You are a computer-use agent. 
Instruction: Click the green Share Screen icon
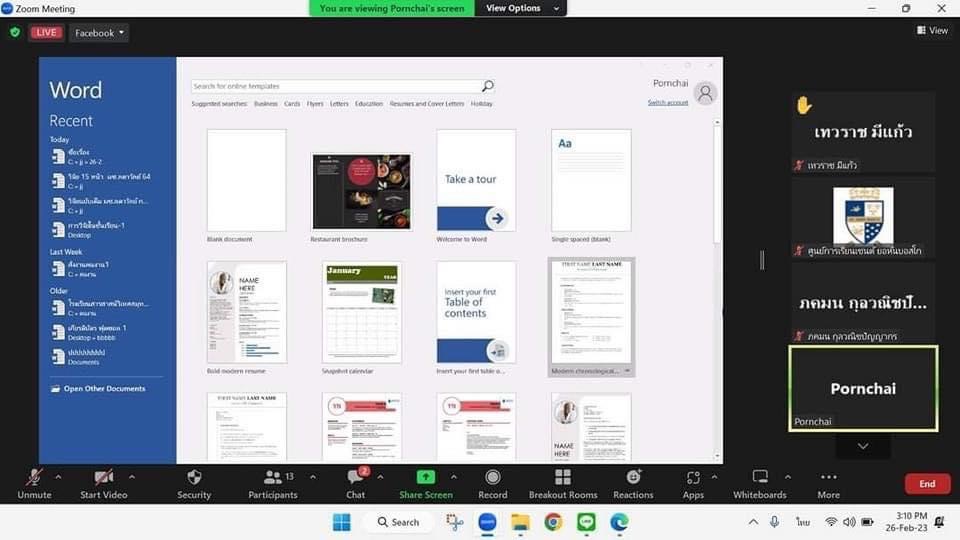click(x=425, y=477)
